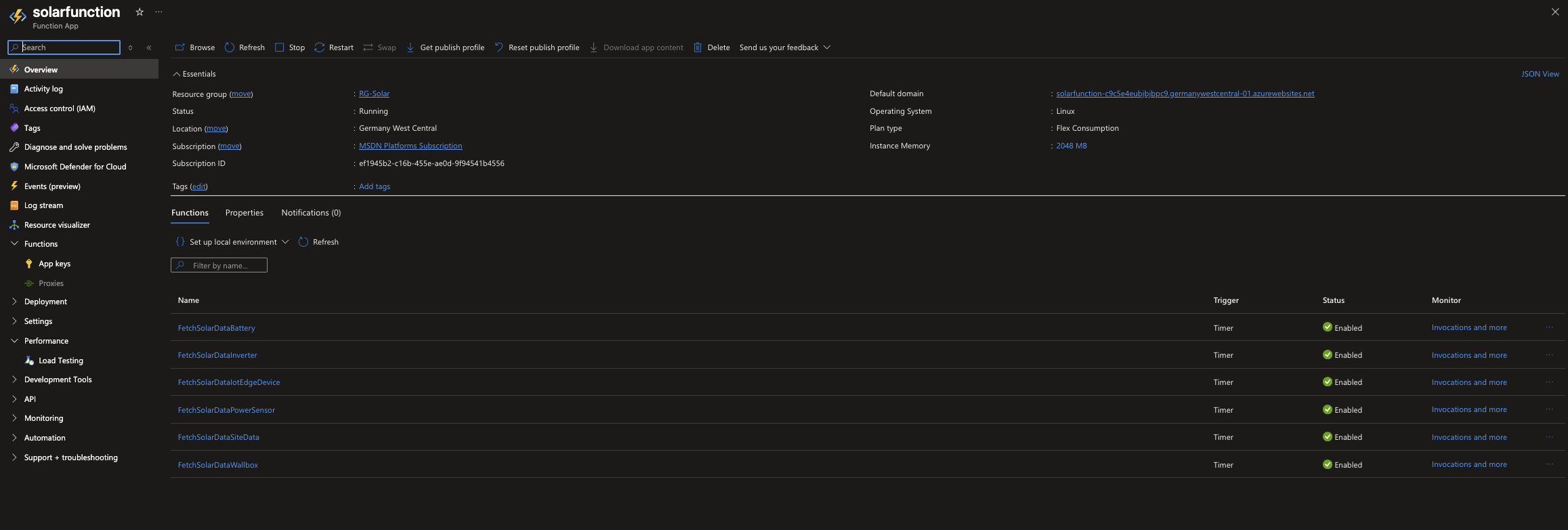The image size is (1568, 530).
Task: Collapse the Essentials section
Action: (177, 74)
